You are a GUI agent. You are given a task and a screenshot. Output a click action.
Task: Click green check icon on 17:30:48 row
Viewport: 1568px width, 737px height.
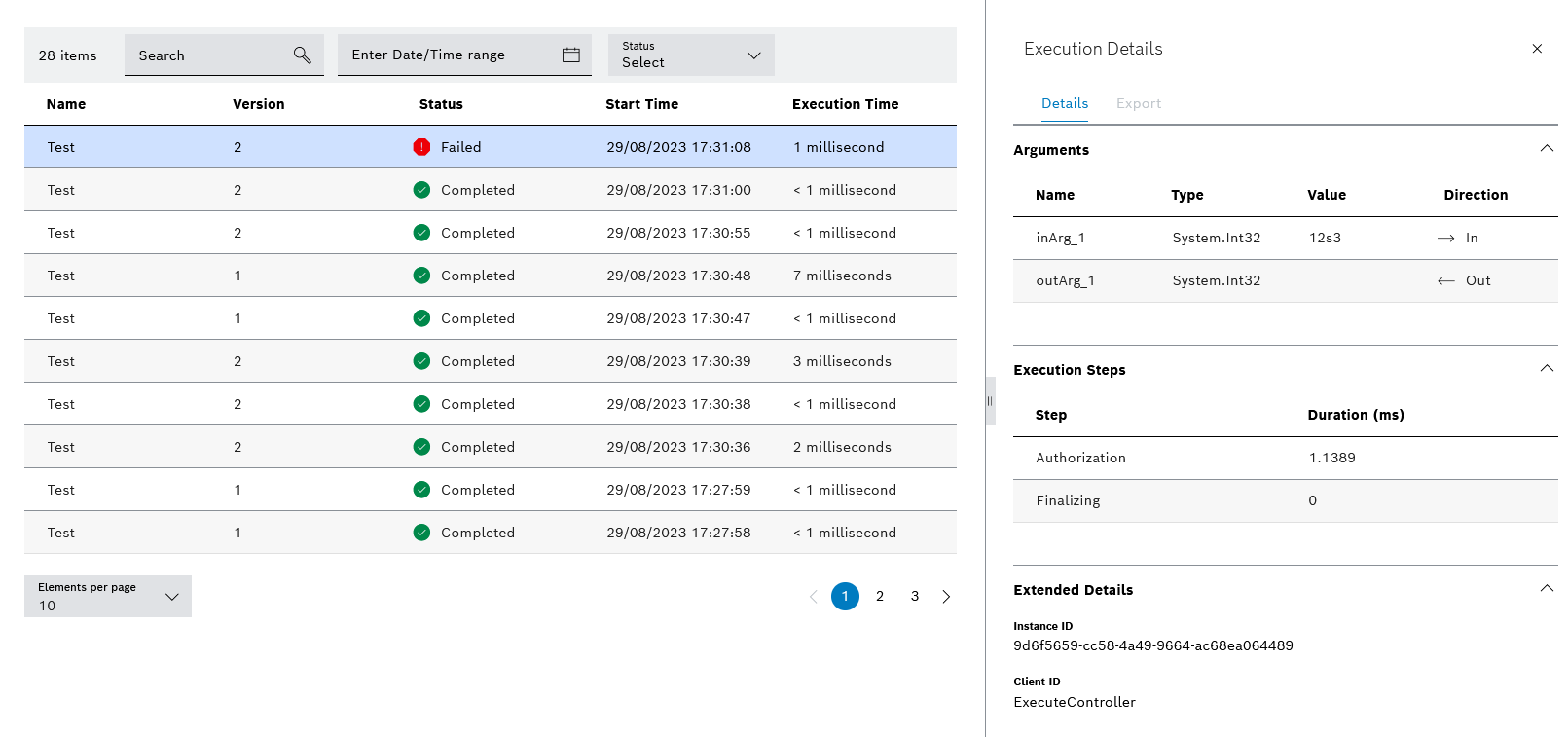[x=421, y=276]
